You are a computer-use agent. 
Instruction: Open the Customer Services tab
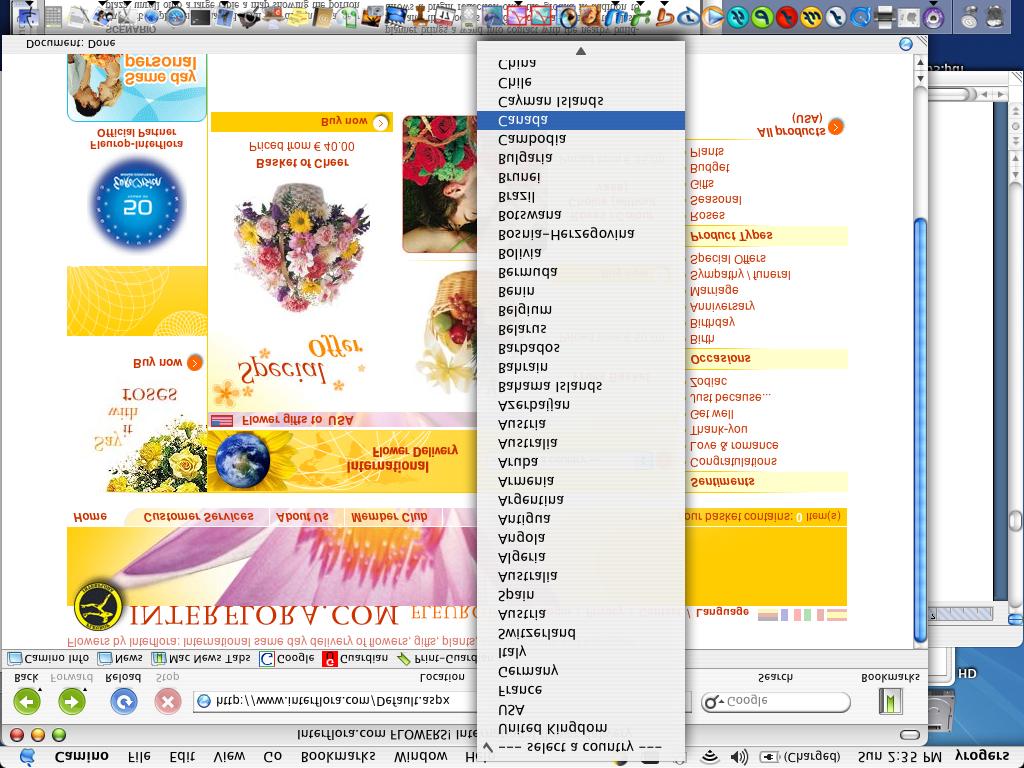pos(199,517)
